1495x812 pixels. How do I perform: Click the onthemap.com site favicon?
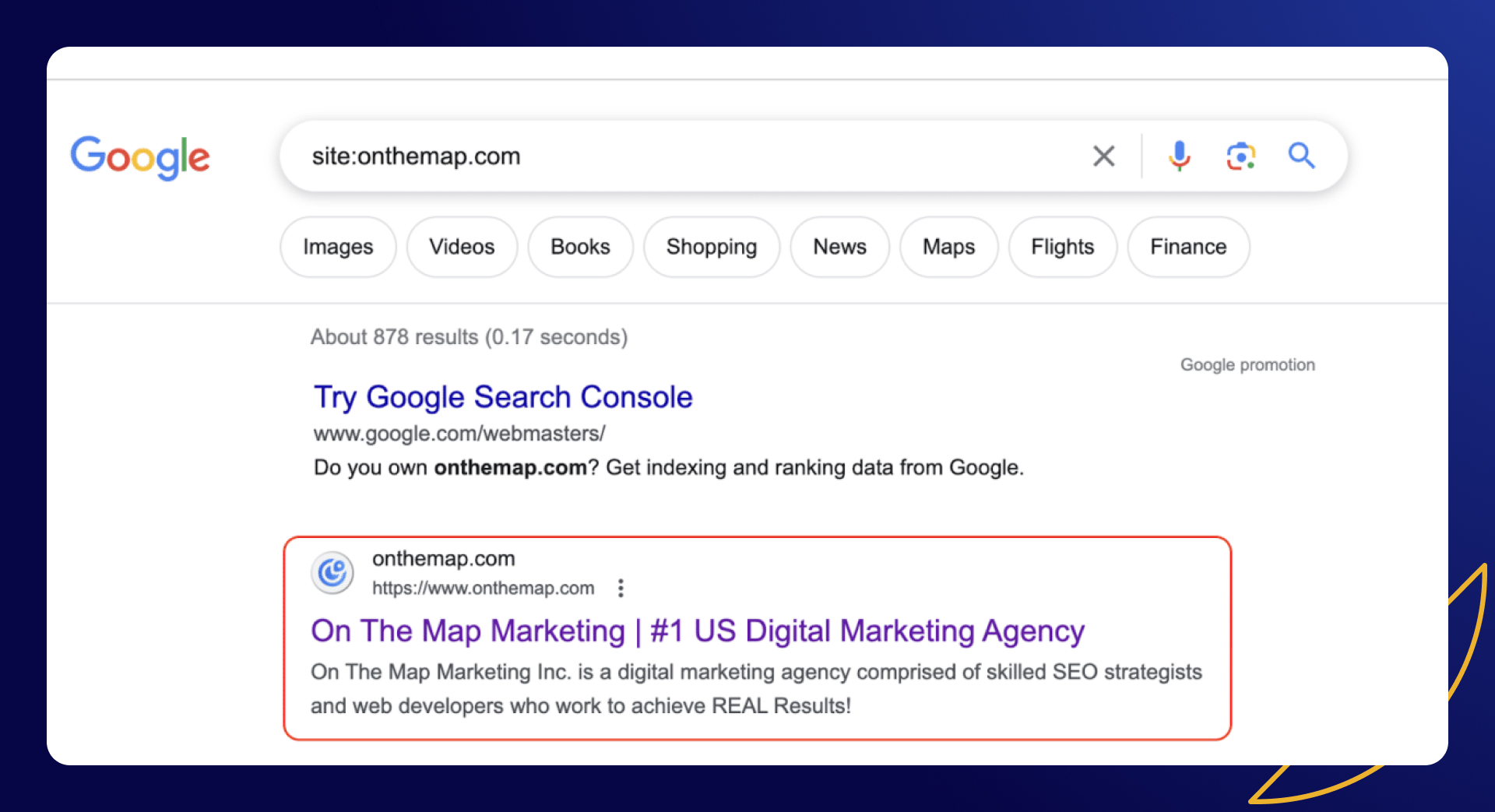pos(332,572)
